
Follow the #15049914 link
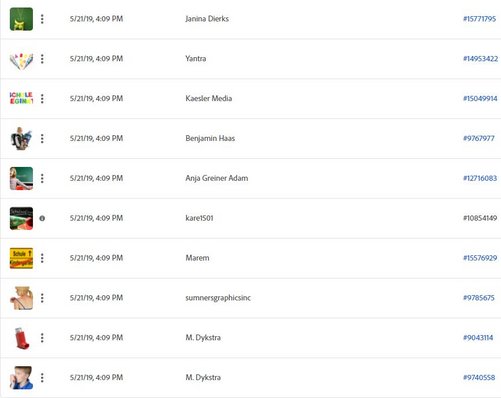[x=480, y=98]
